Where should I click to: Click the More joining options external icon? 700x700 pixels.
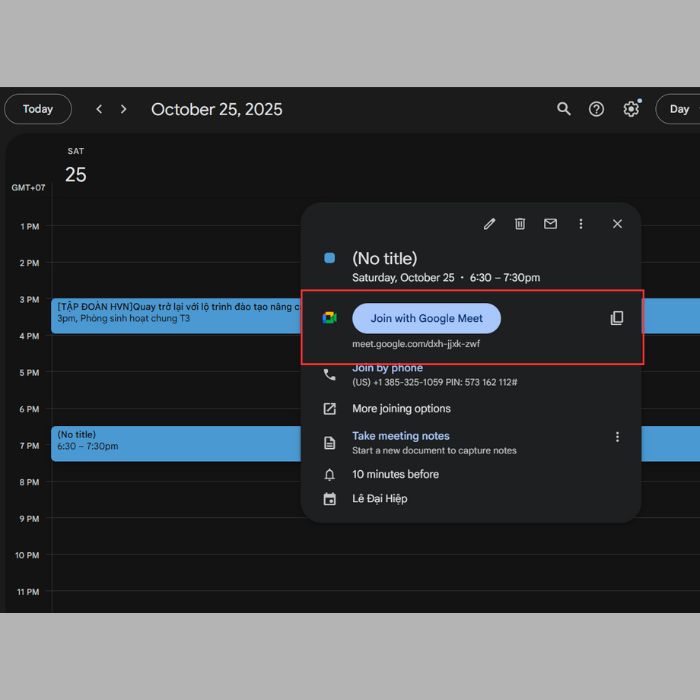pyautogui.click(x=329, y=408)
